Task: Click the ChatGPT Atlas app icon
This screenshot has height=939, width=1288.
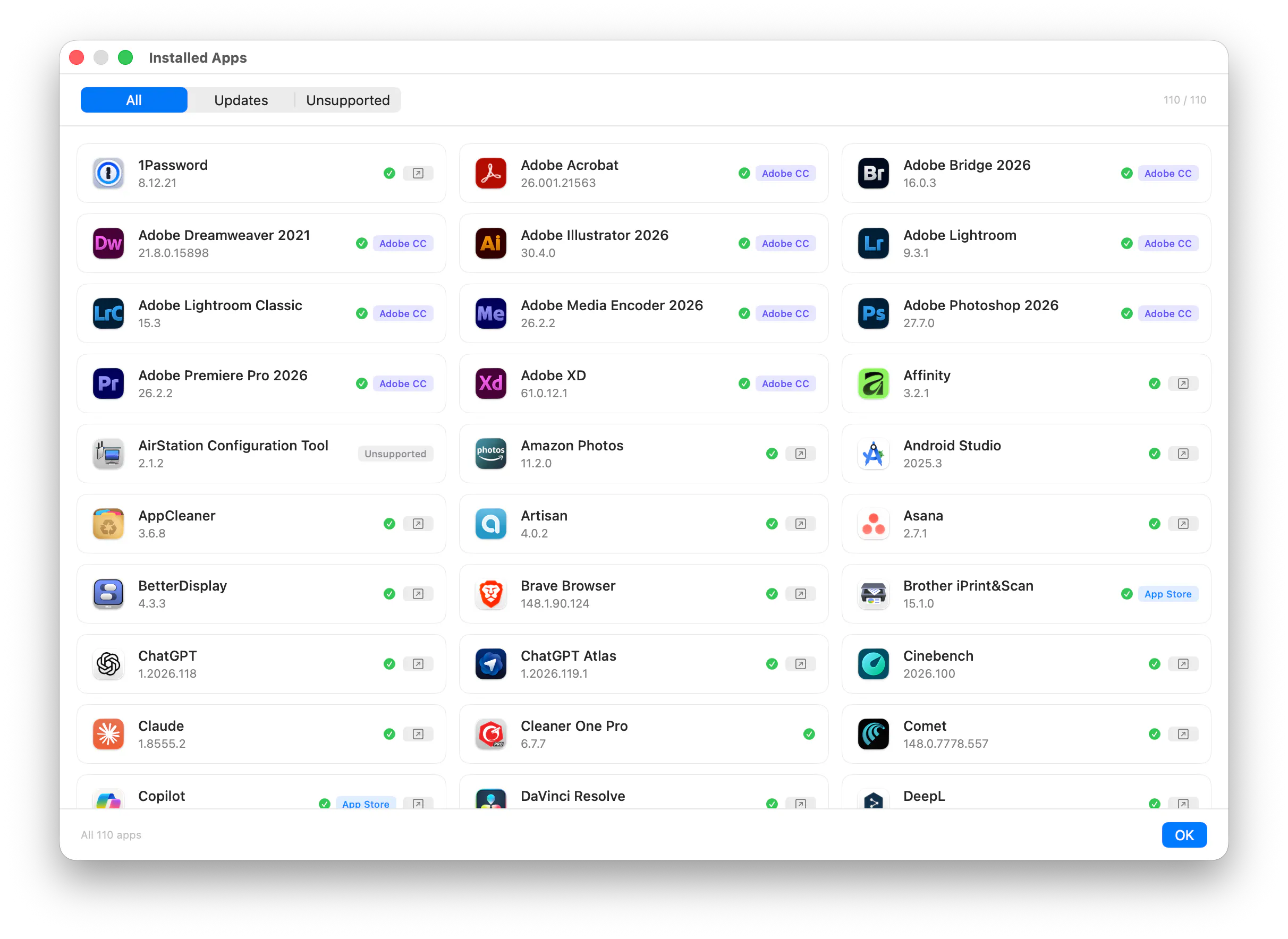Action: point(491,664)
